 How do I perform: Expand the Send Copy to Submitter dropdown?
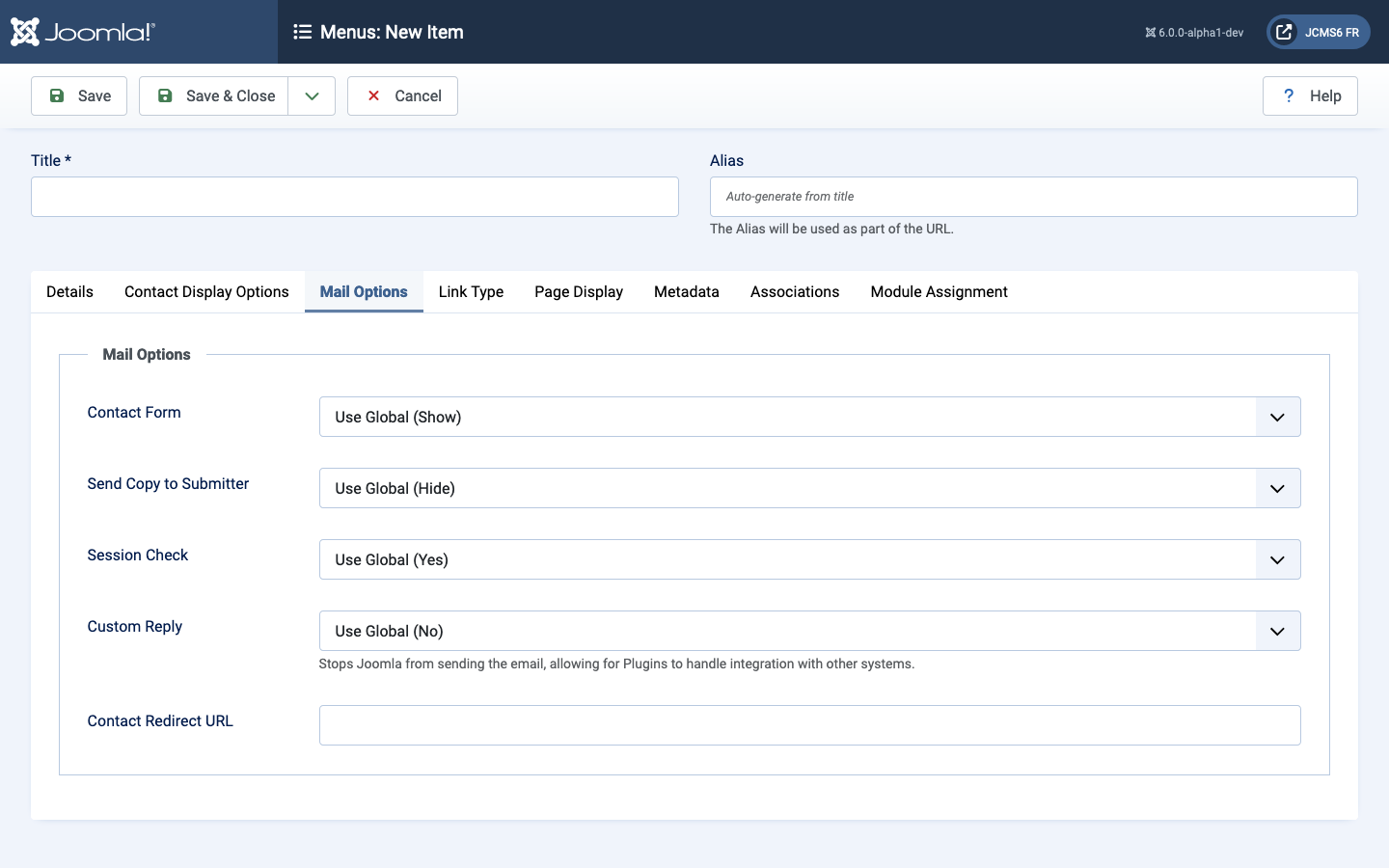tap(809, 488)
